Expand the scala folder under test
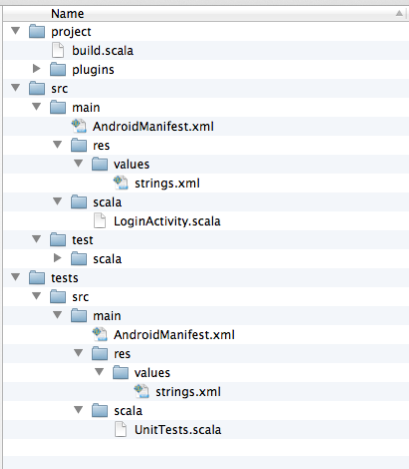 57,258
